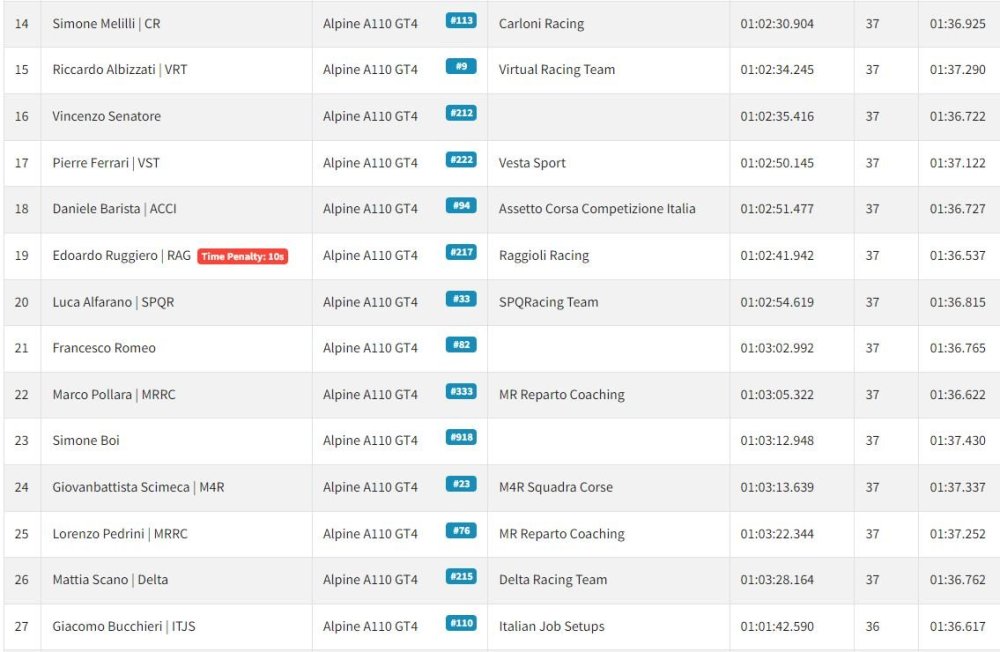Viewport: 1000px width, 652px height.
Task: Select total time 01:02:30.904
Action: [777, 24]
